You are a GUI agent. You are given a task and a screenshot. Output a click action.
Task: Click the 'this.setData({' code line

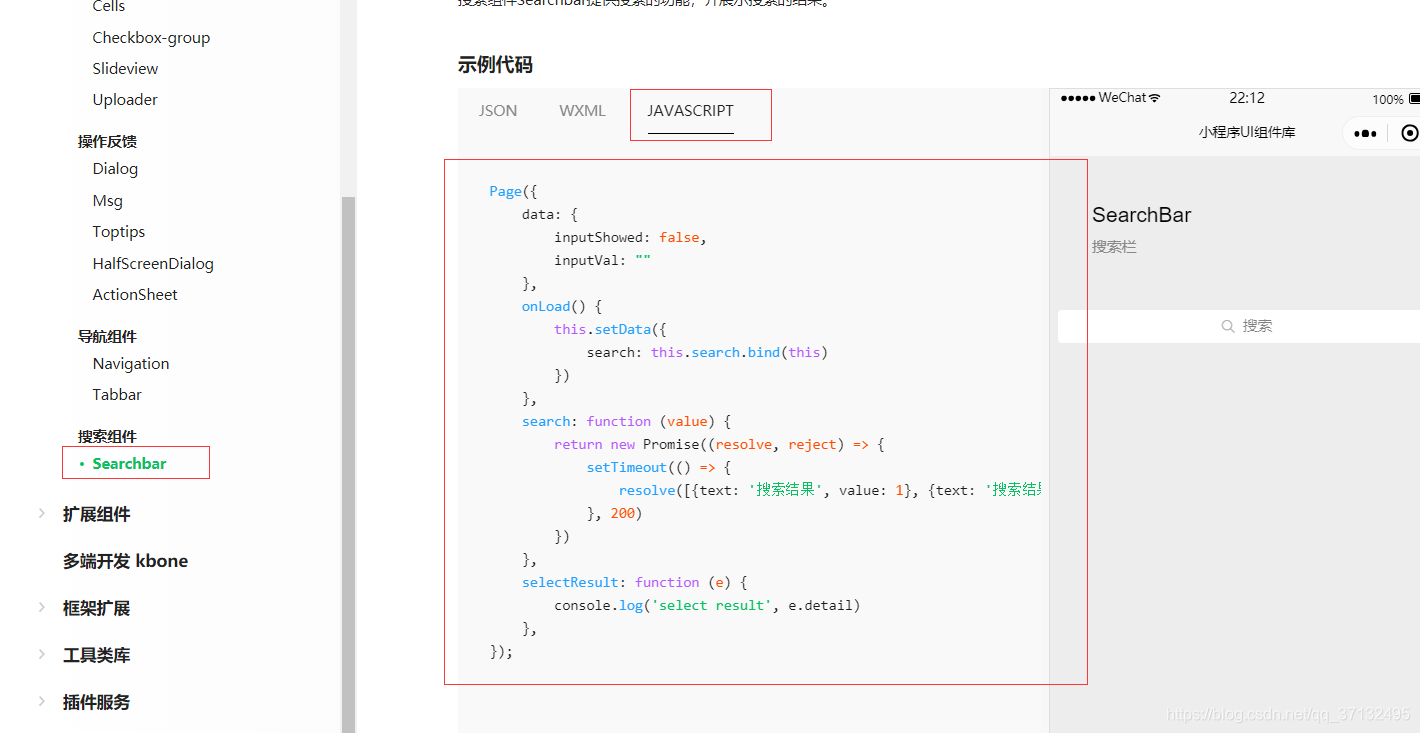[x=610, y=330]
